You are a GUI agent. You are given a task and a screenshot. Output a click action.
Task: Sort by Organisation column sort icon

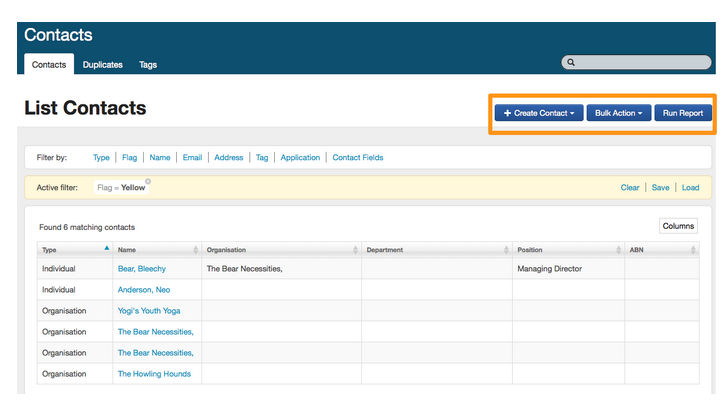click(x=355, y=250)
